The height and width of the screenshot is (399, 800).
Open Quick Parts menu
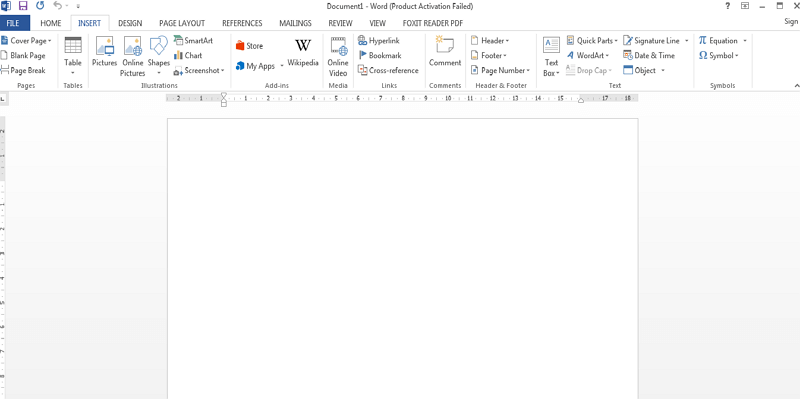[592, 41]
